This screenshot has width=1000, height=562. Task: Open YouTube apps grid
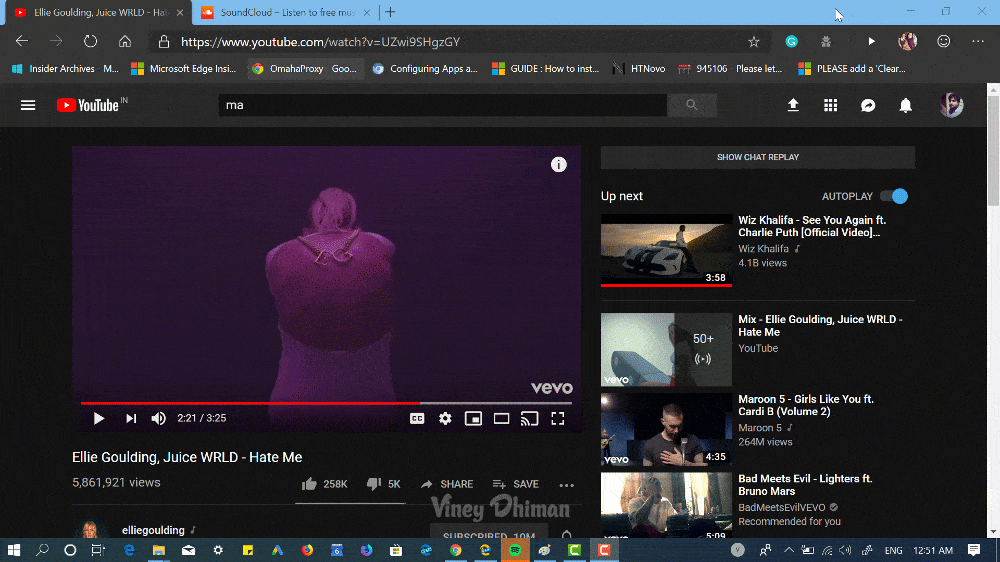click(830, 105)
